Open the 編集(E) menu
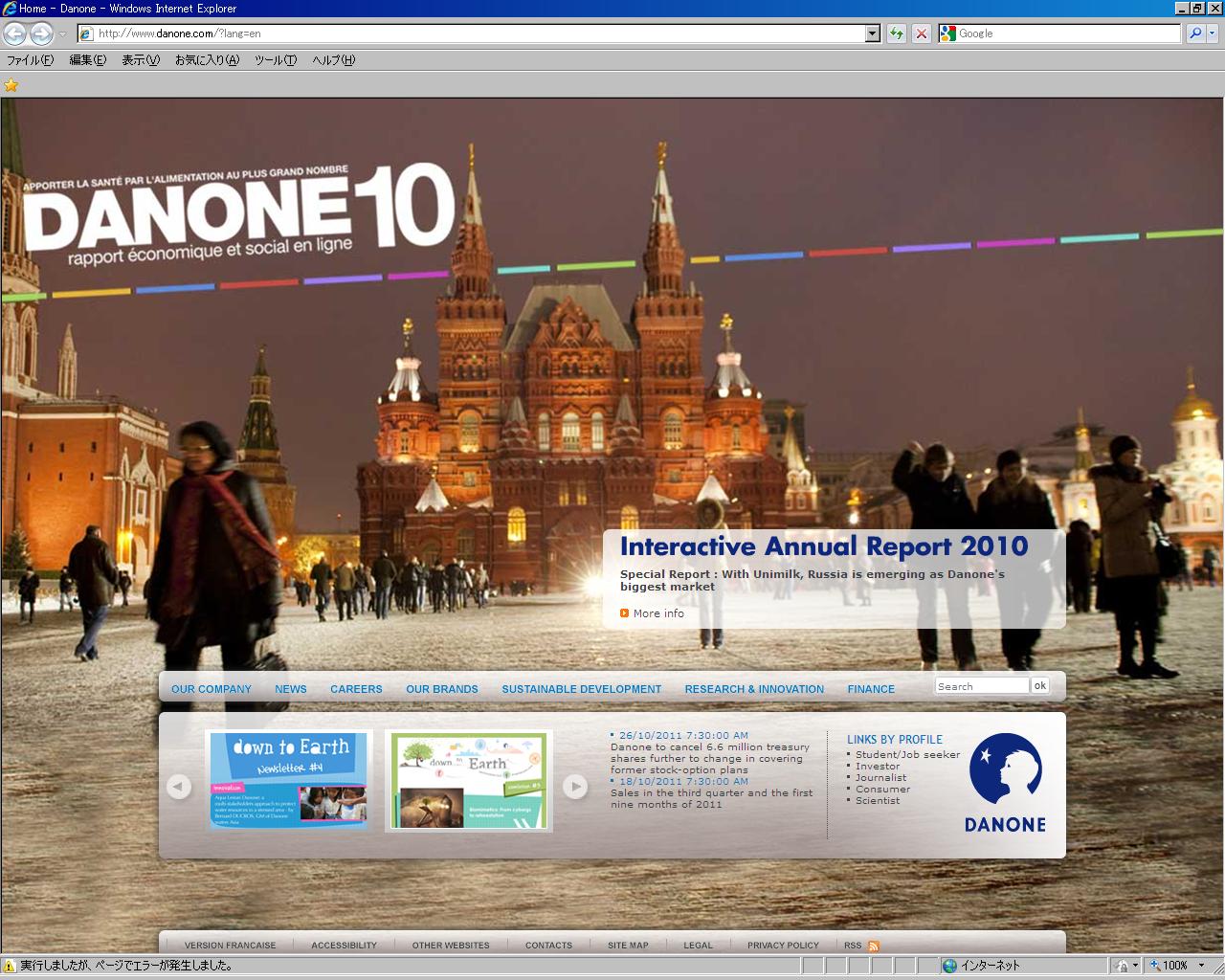The width and height of the screenshot is (1225, 980). point(88,59)
